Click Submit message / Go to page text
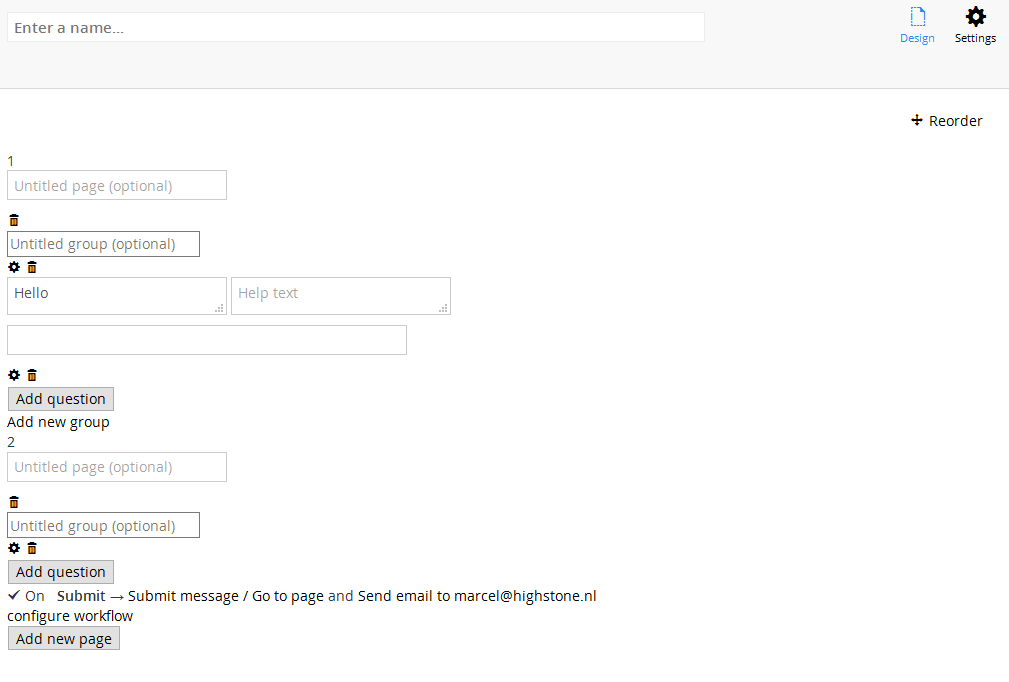The image size is (1009, 682). pos(226,596)
